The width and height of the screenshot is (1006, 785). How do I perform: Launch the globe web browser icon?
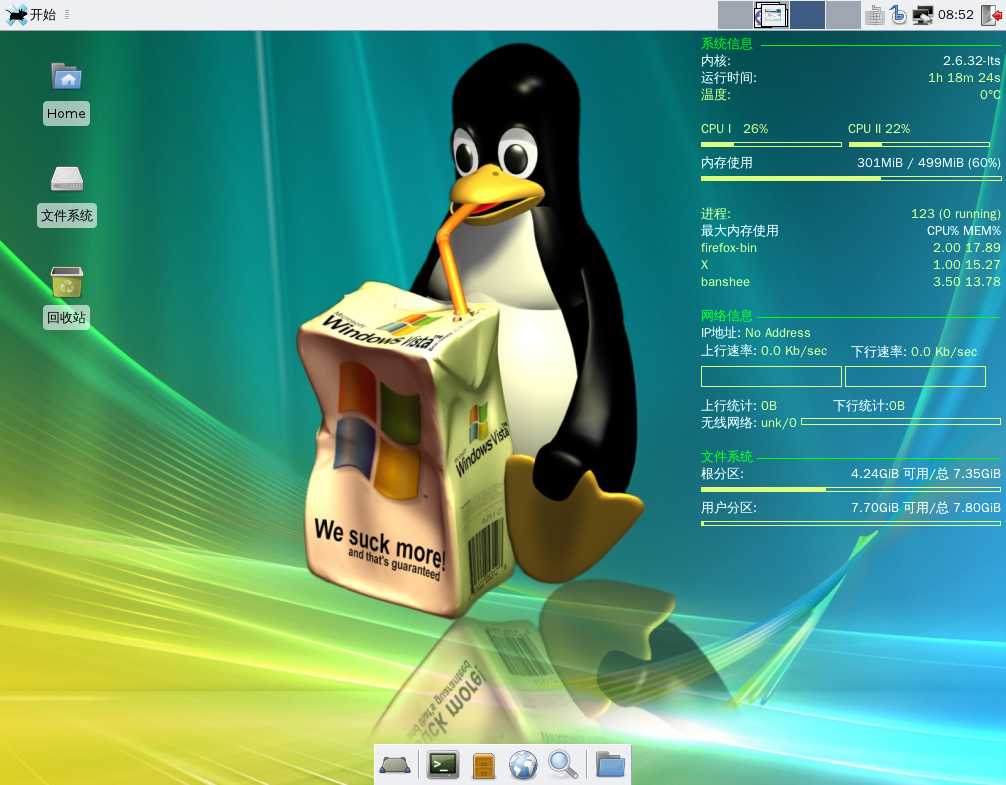coord(524,765)
